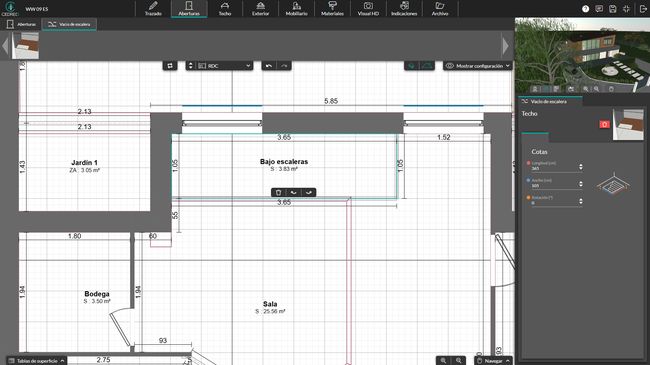Toggle the green 2D view button

[x=412, y=66]
